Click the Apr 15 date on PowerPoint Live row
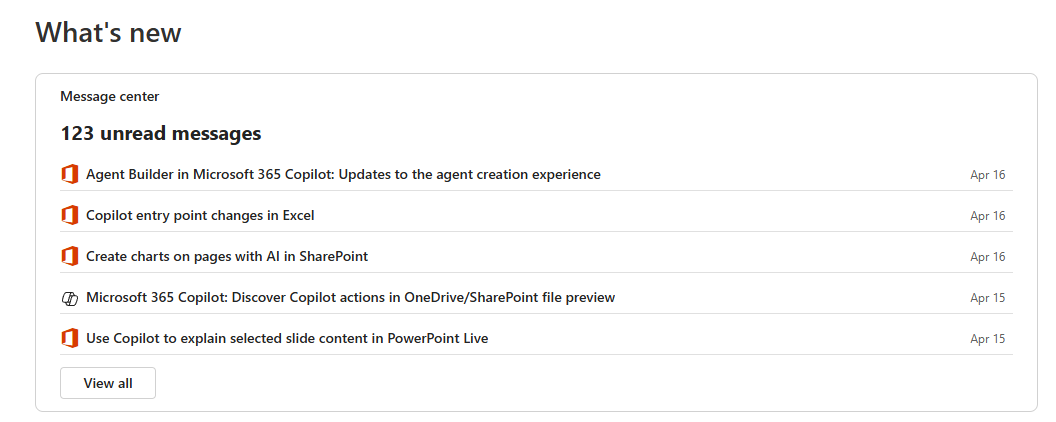This screenshot has height=422, width=1056. [x=987, y=339]
